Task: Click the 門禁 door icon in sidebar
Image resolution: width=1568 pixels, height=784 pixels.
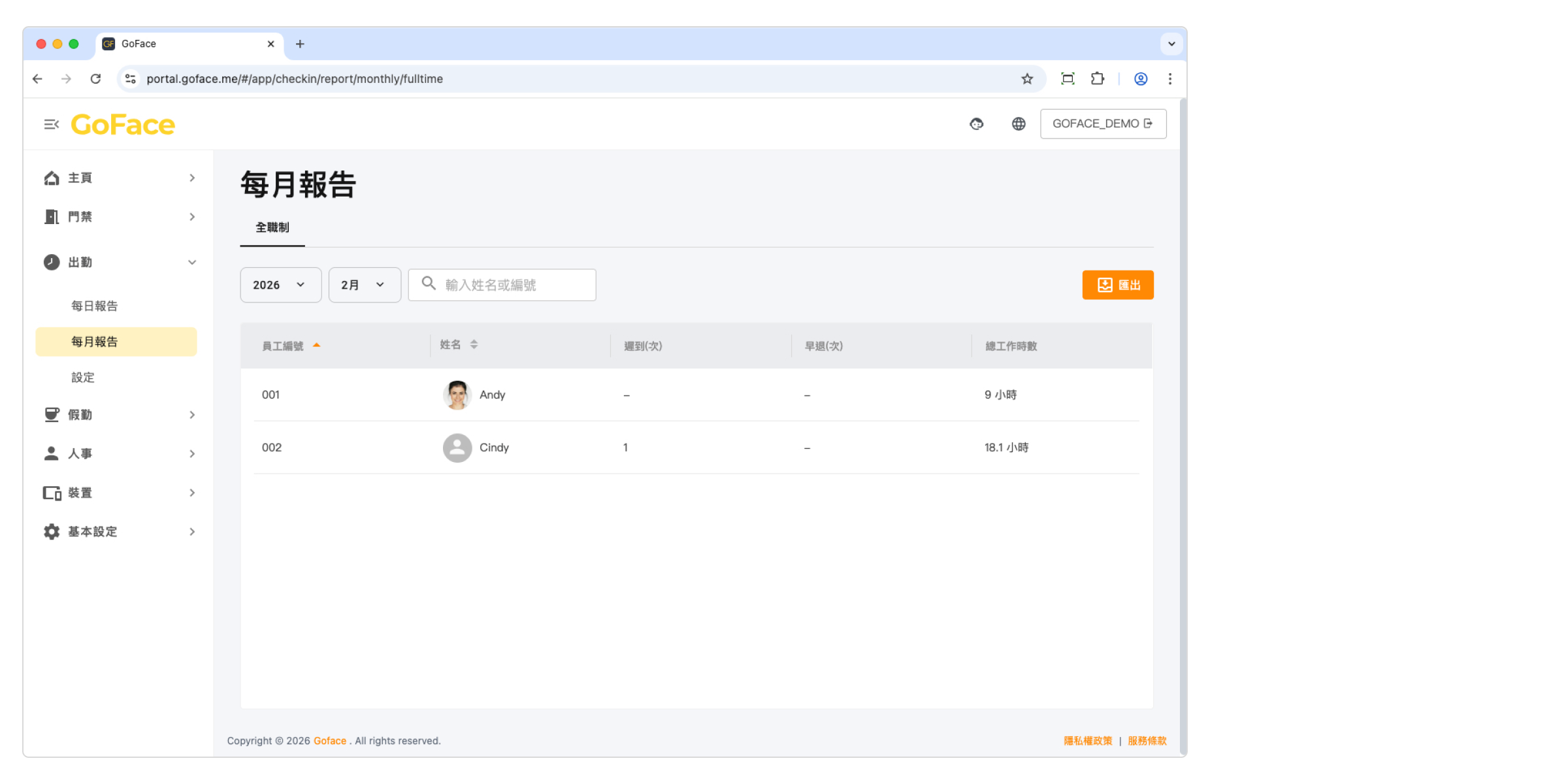Action: pyautogui.click(x=52, y=217)
